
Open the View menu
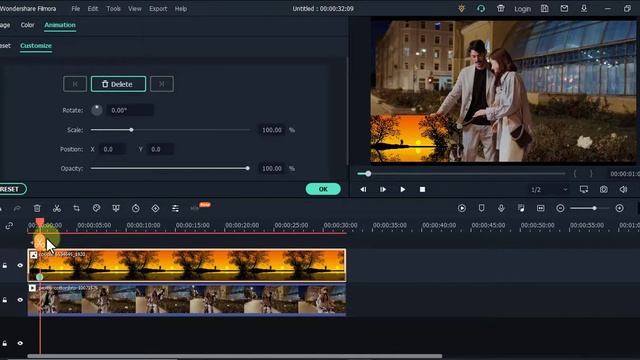(135, 9)
